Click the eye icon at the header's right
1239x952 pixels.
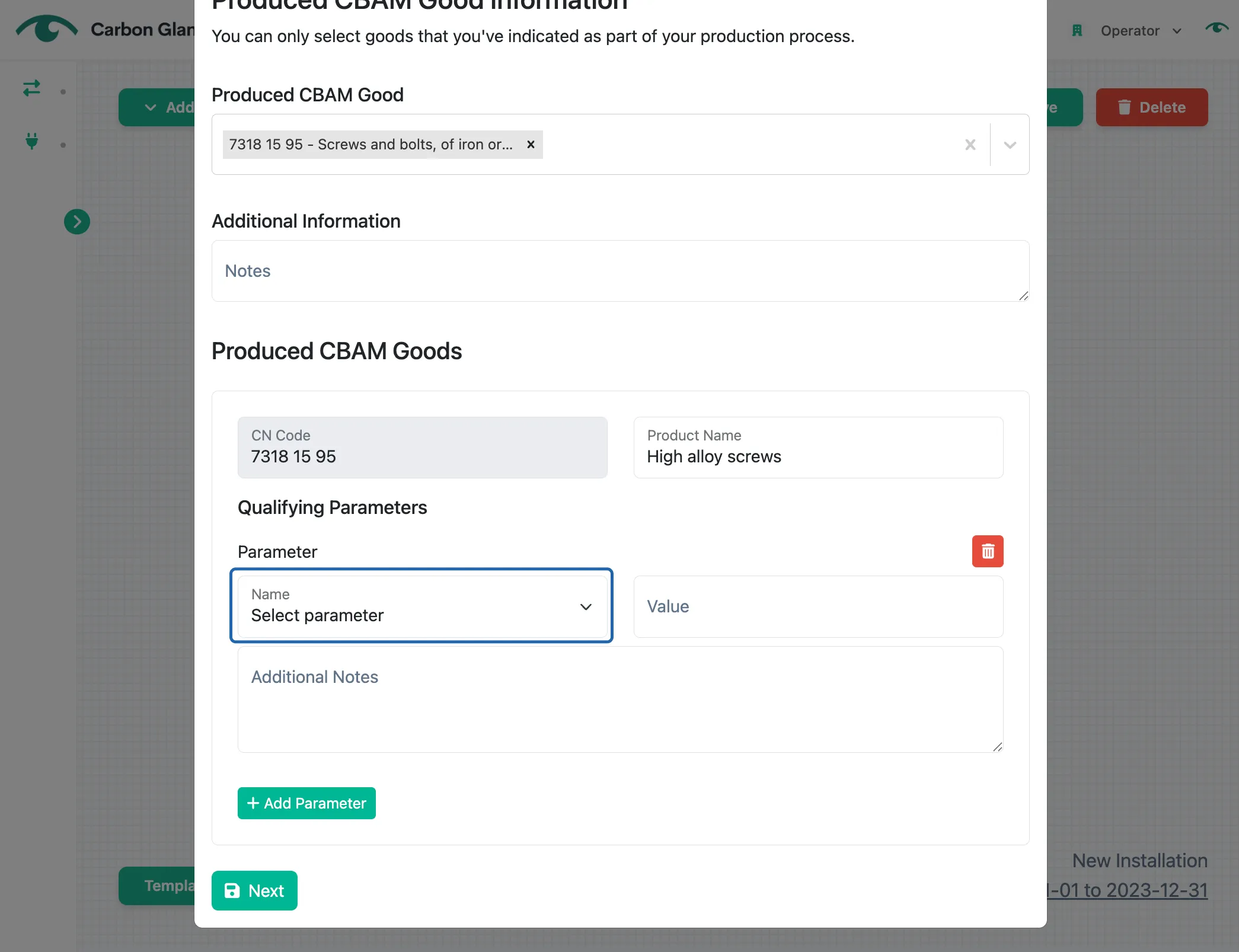[x=1216, y=28]
